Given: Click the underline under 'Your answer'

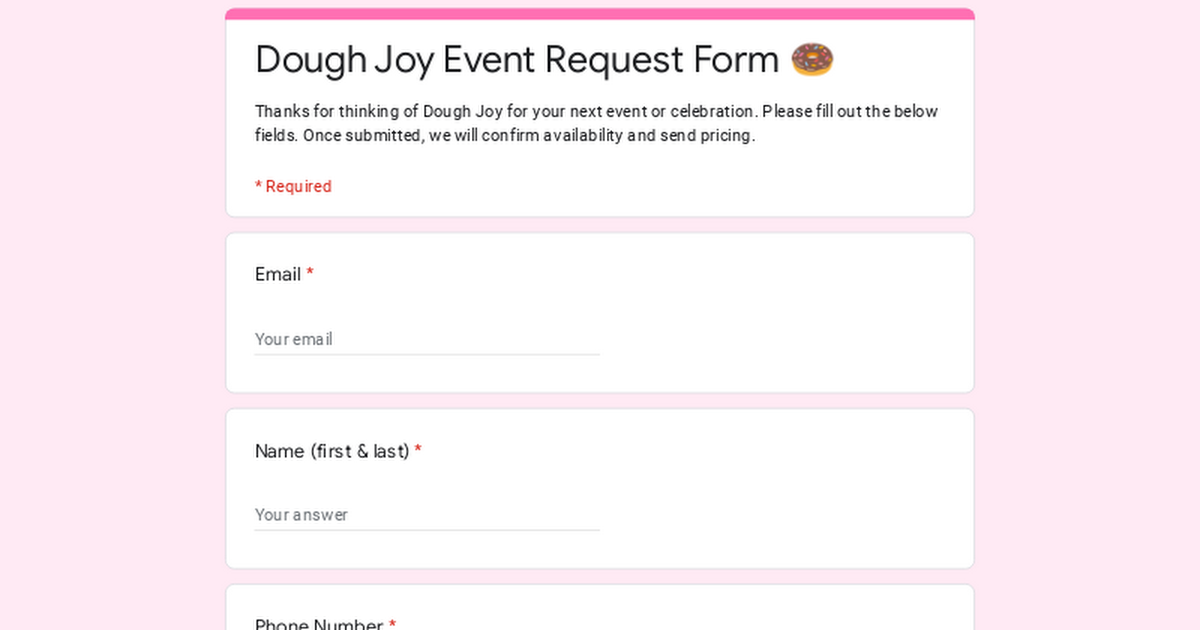Looking at the screenshot, I should (427, 527).
